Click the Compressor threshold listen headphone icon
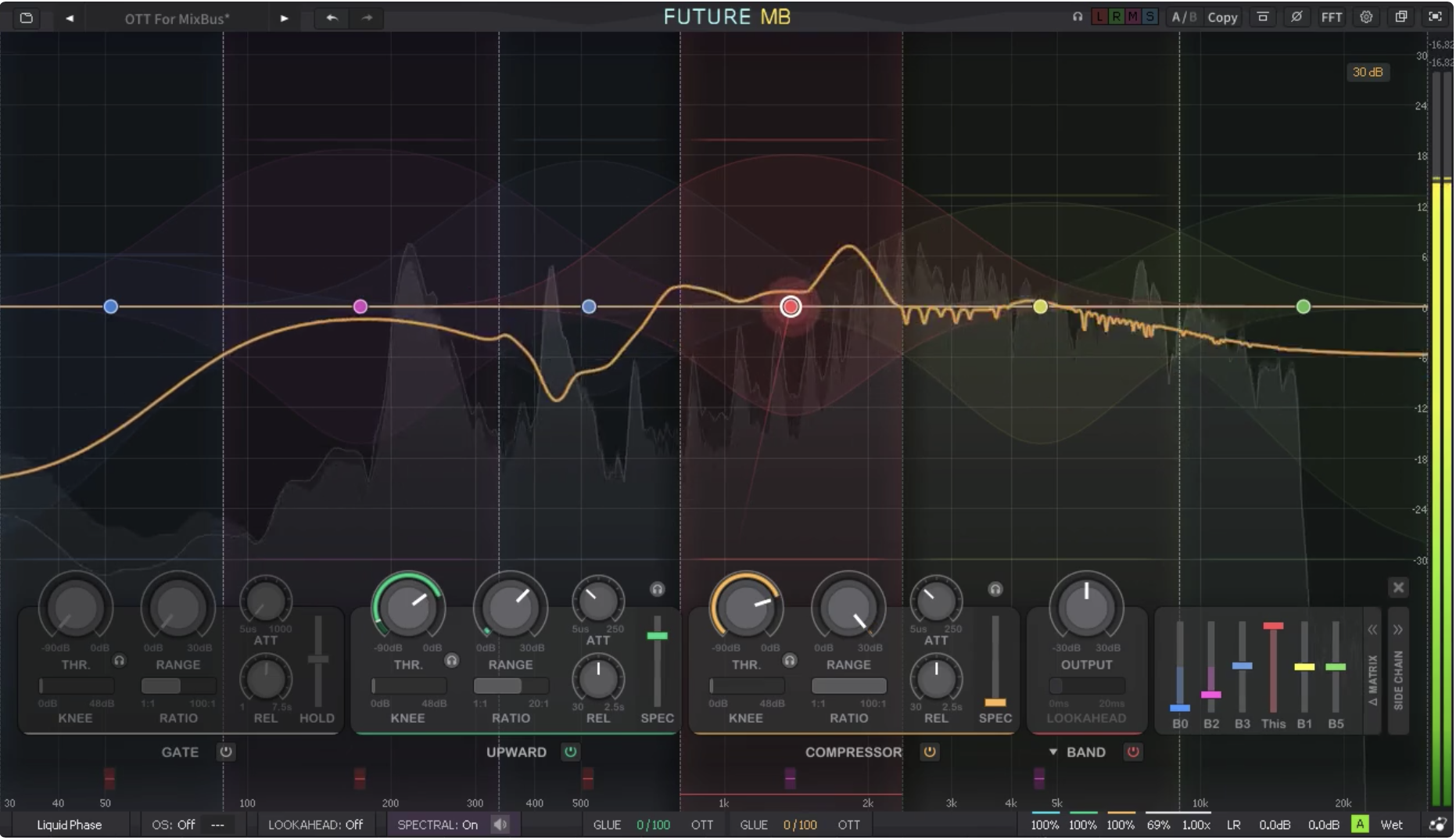Viewport: 1456px width, 840px height. [790, 661]
